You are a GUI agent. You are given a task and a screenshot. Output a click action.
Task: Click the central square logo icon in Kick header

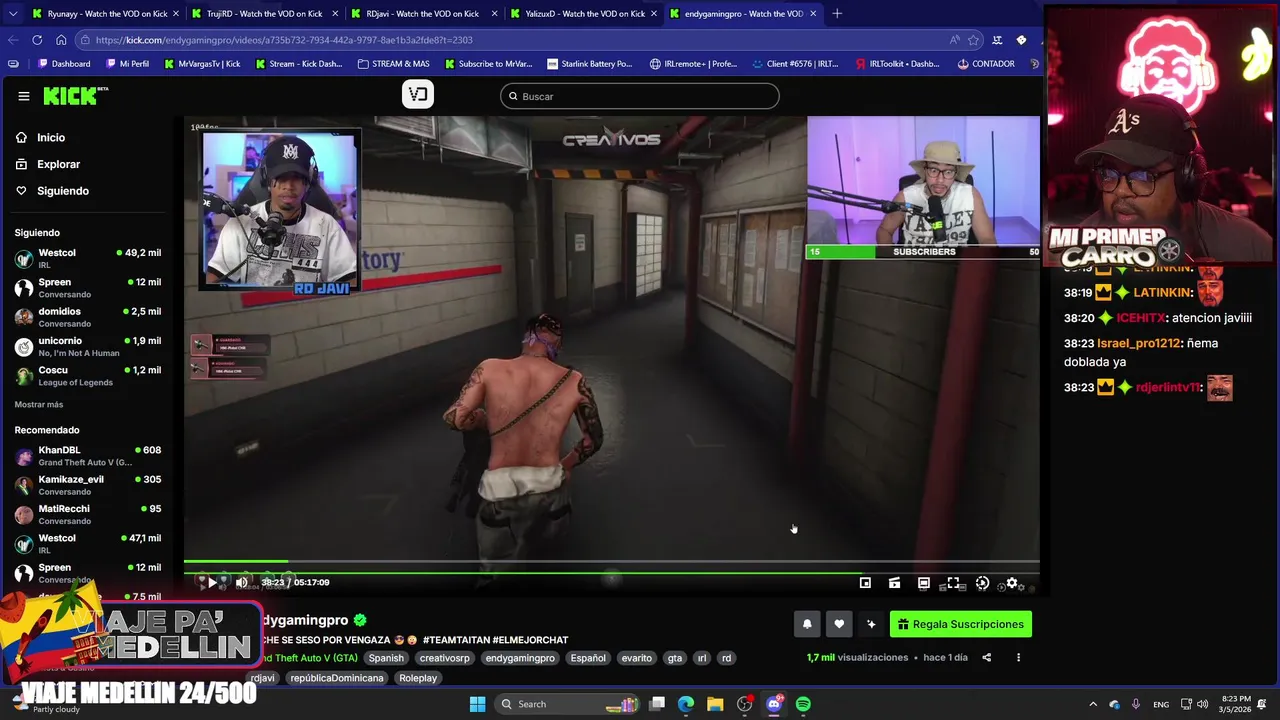(x=418, y=94)
